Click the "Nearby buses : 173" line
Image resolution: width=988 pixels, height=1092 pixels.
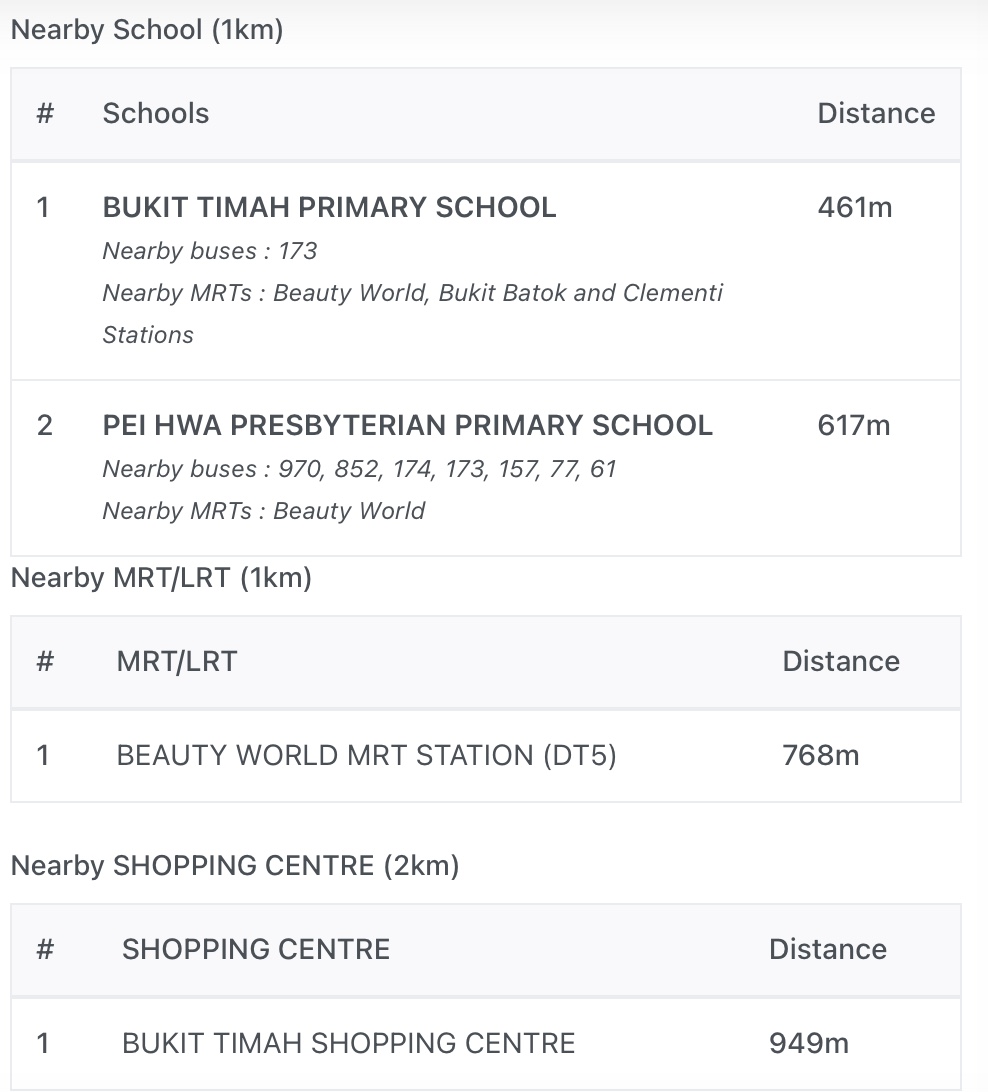coord(209,250)
